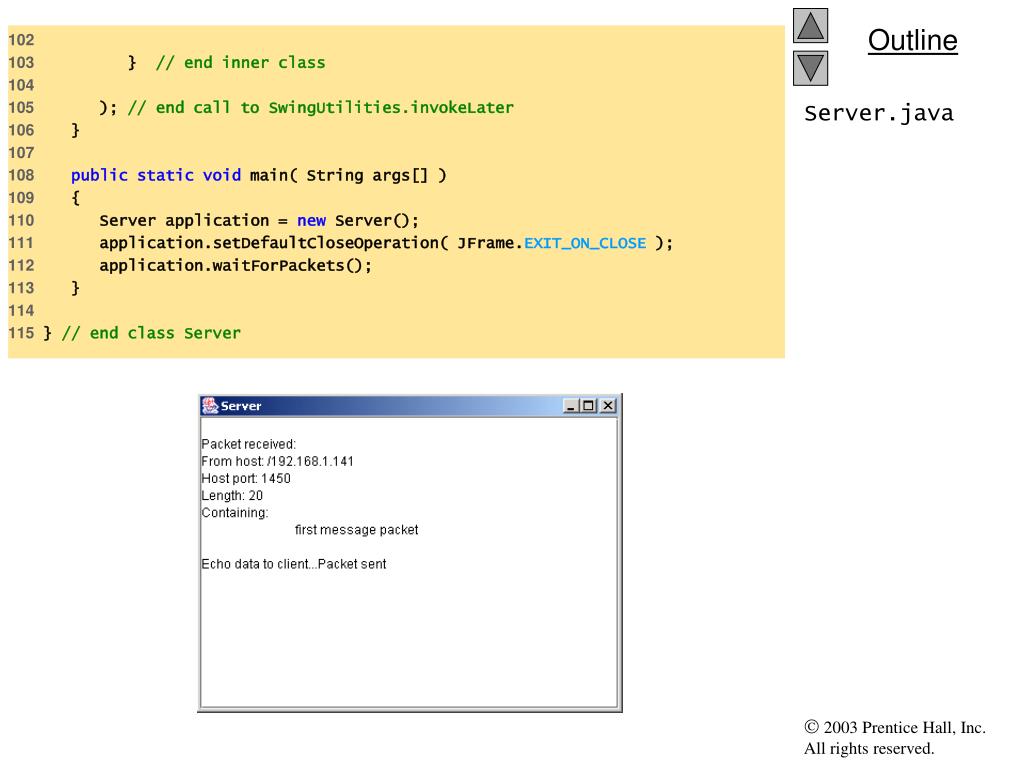Click the Server.java file label

tap(879, 113)
